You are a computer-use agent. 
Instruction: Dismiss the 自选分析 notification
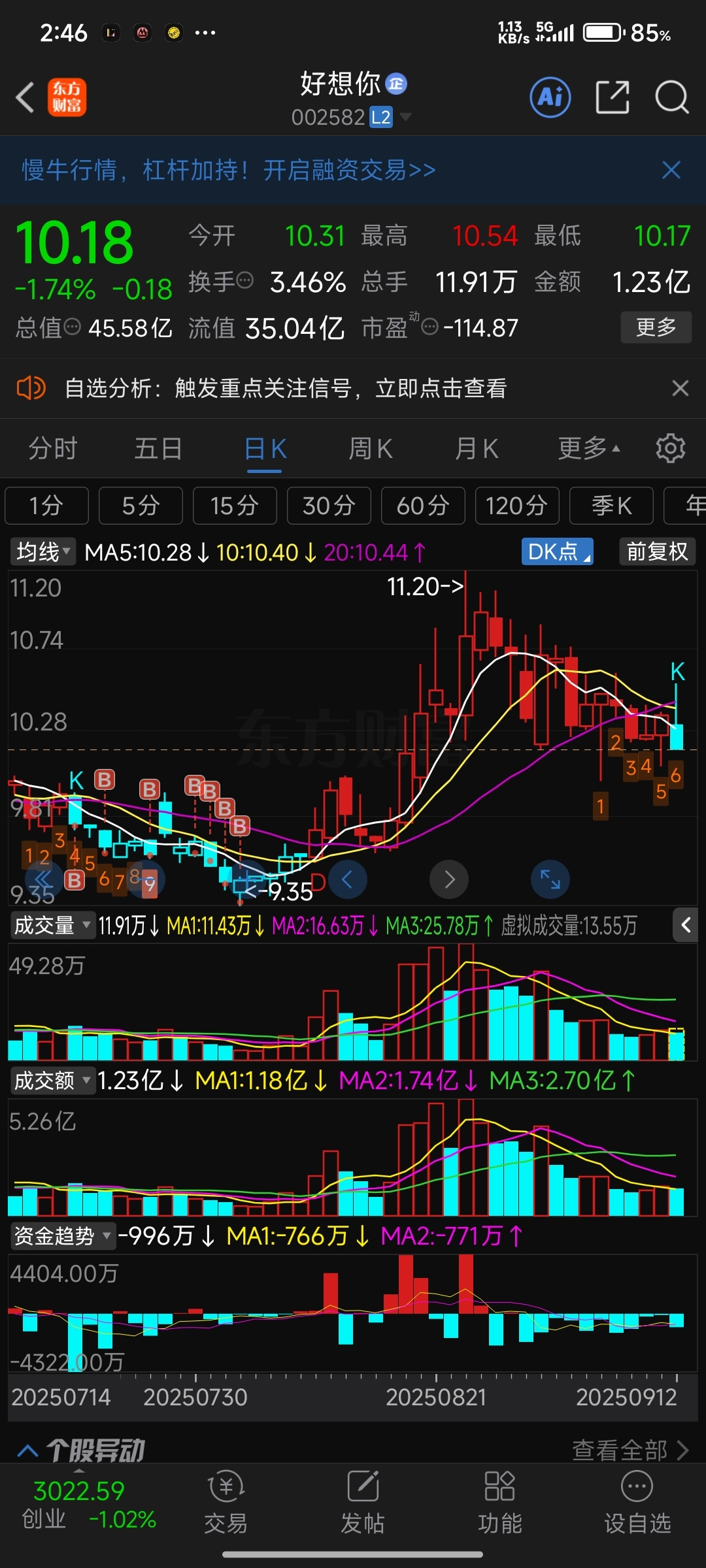pos(680,388)
